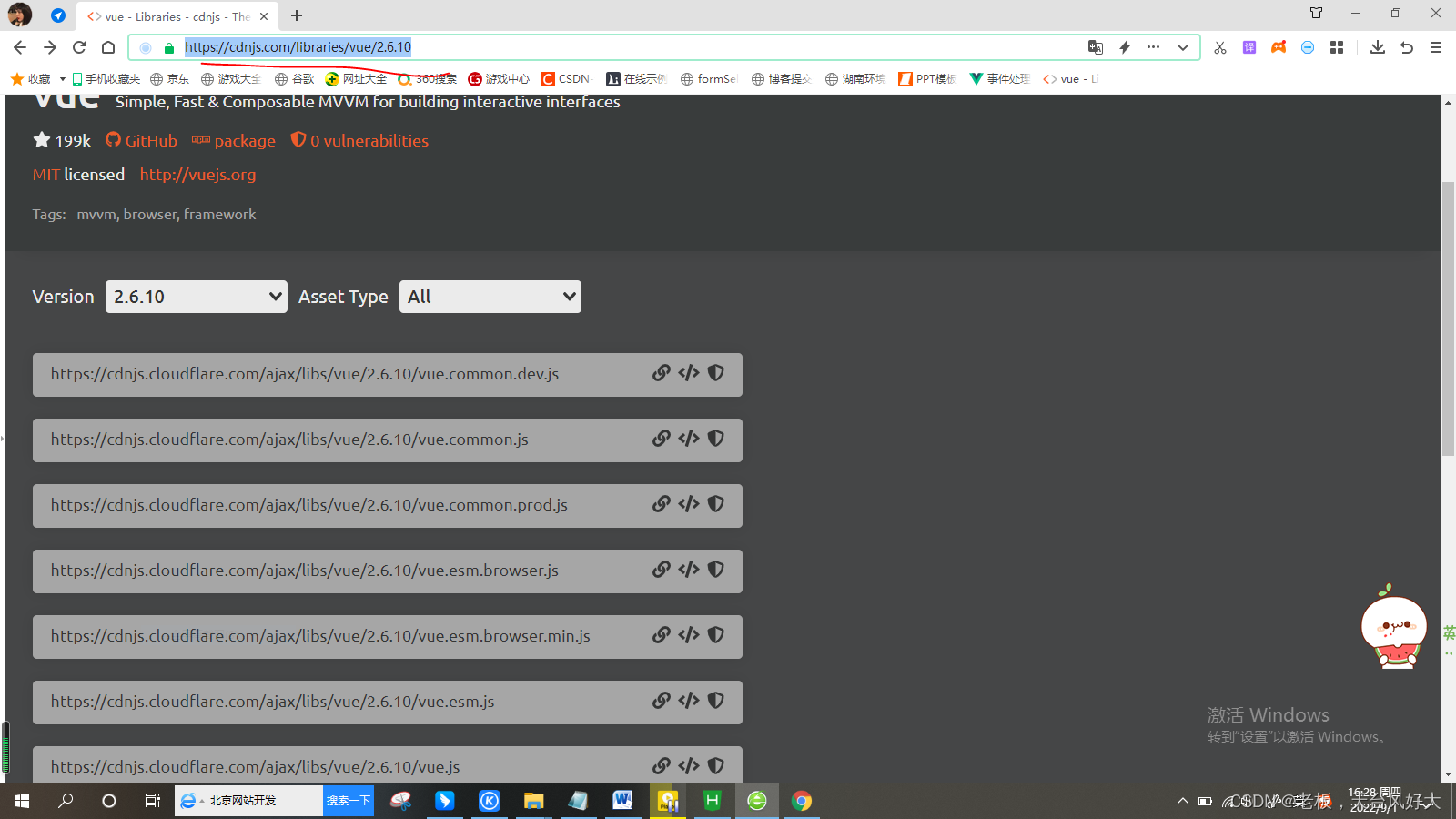1456x819 pixels.
Task: View the 0 vulnerabilities link
Action: point(359,141)
